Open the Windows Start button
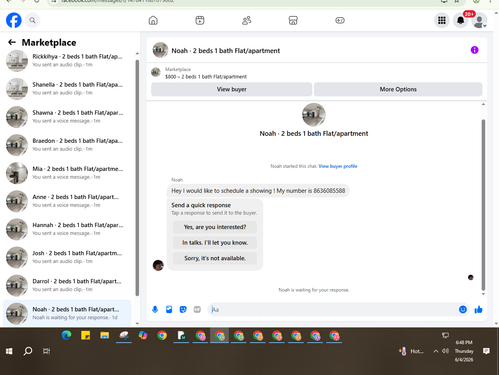Screen dimensions: 499x375 9,351
